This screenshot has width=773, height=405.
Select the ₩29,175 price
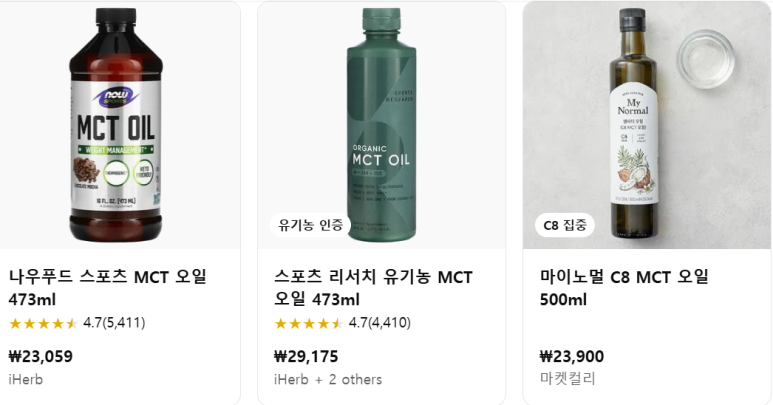306,356
